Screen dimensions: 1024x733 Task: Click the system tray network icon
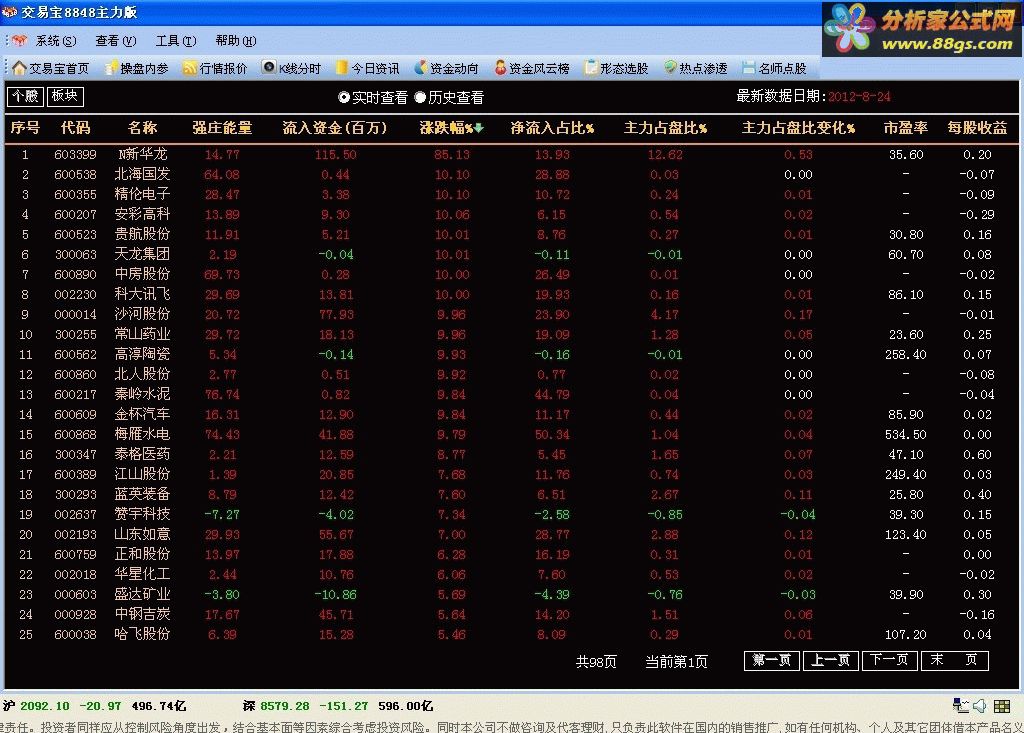[961, 706]
